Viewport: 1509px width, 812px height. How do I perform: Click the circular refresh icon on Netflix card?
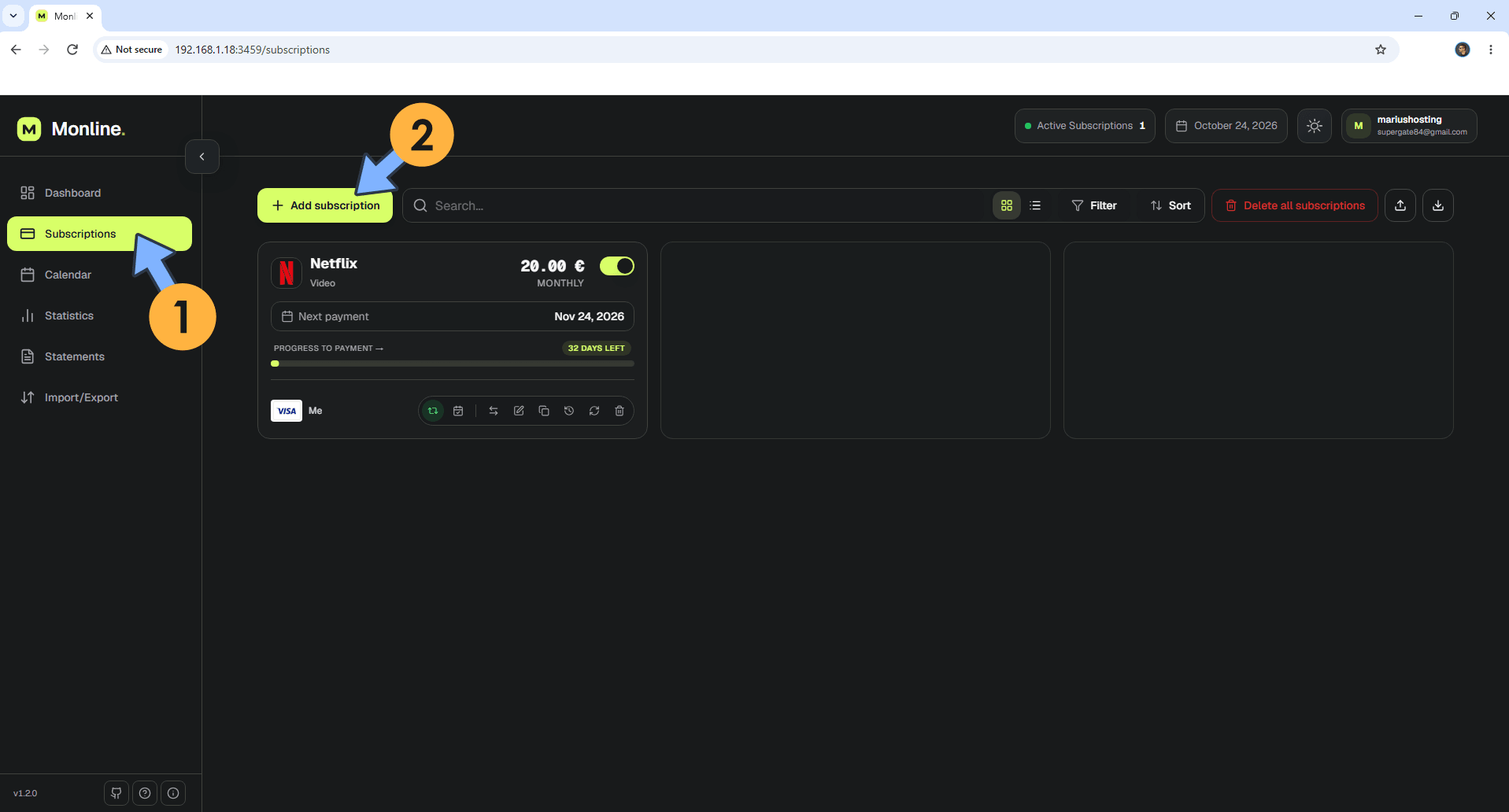(x=594, y=411)
